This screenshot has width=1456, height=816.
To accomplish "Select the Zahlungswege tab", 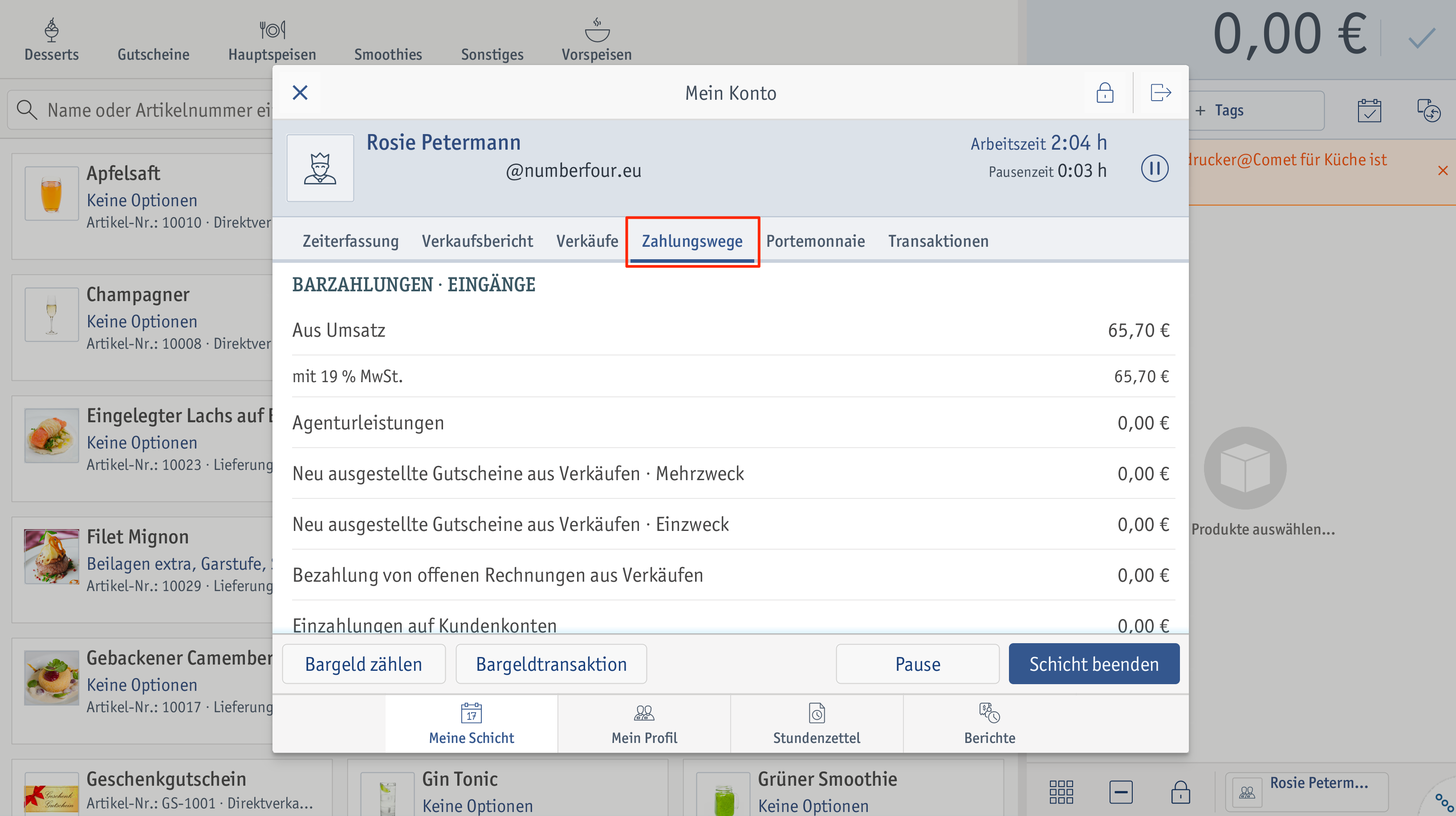I will pyautogui.click(x=692, y=241).
